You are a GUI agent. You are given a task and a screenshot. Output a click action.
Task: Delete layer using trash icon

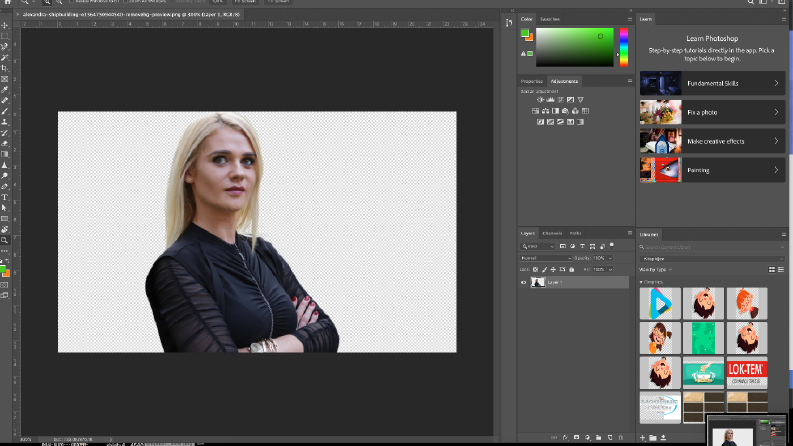(x=621, y=438)
